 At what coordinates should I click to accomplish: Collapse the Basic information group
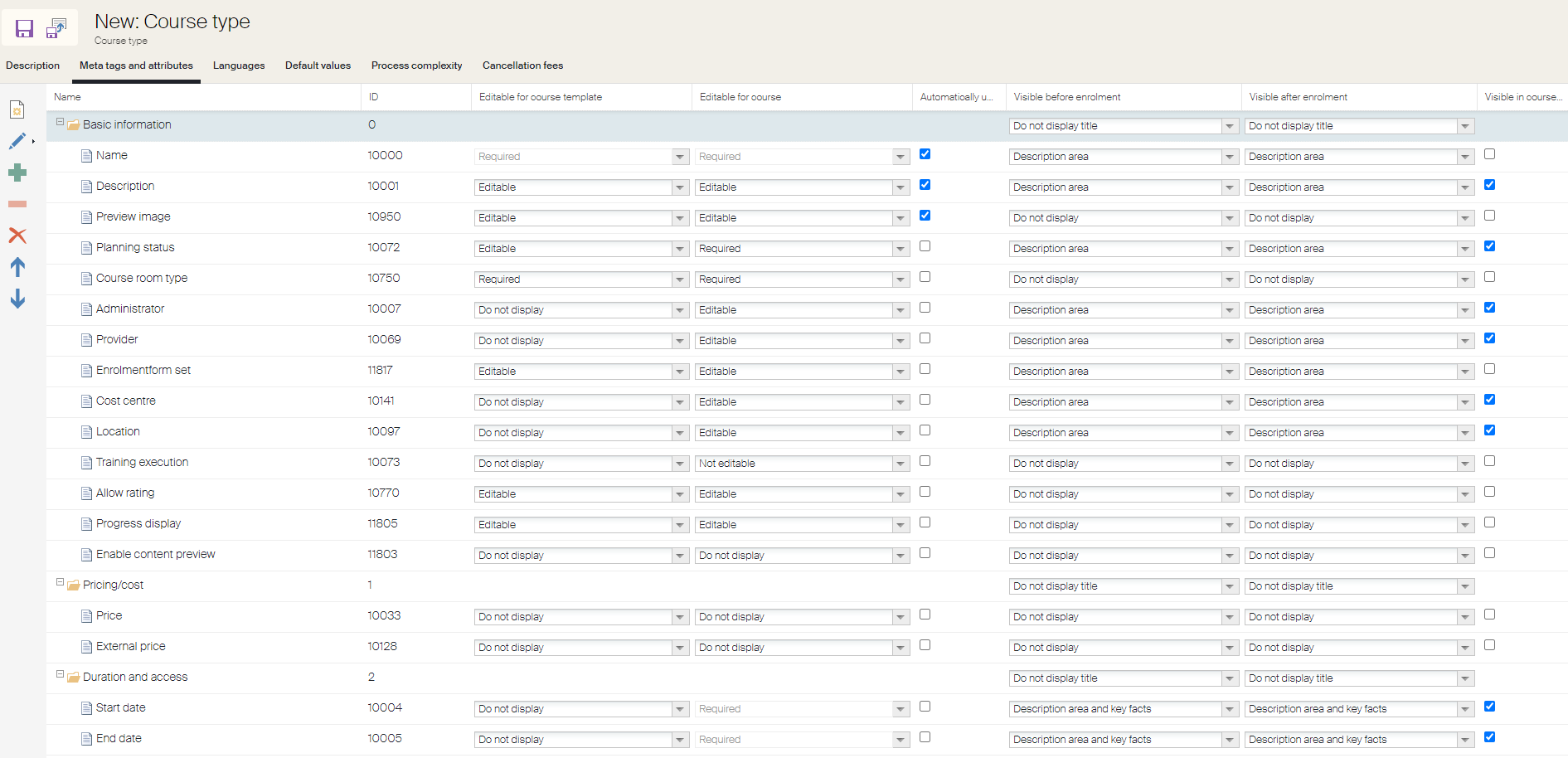pyautogui.click(x=58, y=121)
